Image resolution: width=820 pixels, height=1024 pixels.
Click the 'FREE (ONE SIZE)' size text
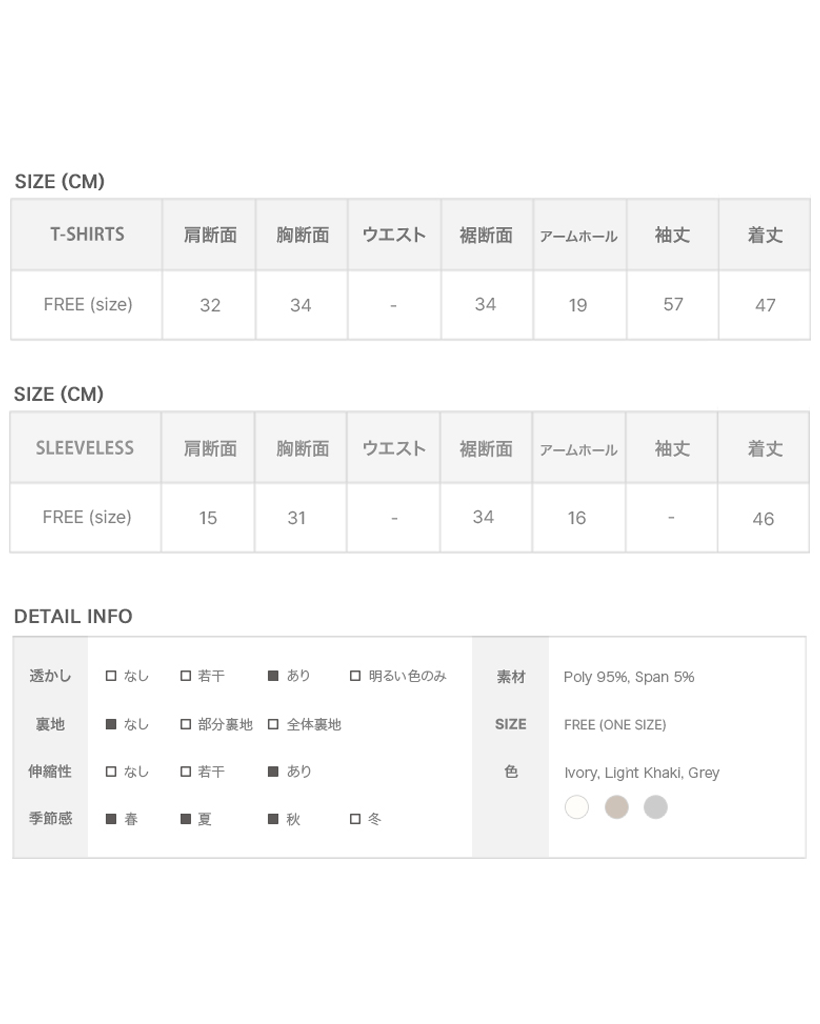tap(614, 725)
